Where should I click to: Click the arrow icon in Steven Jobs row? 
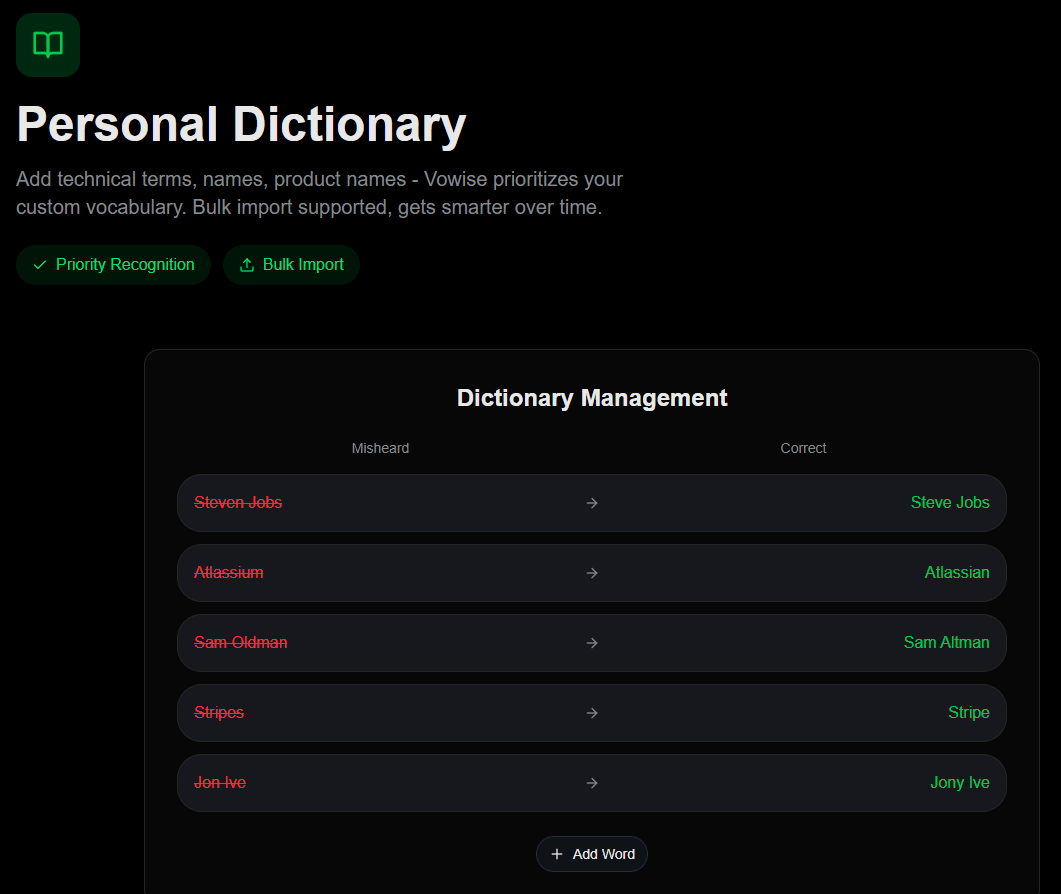click(592, 503)
